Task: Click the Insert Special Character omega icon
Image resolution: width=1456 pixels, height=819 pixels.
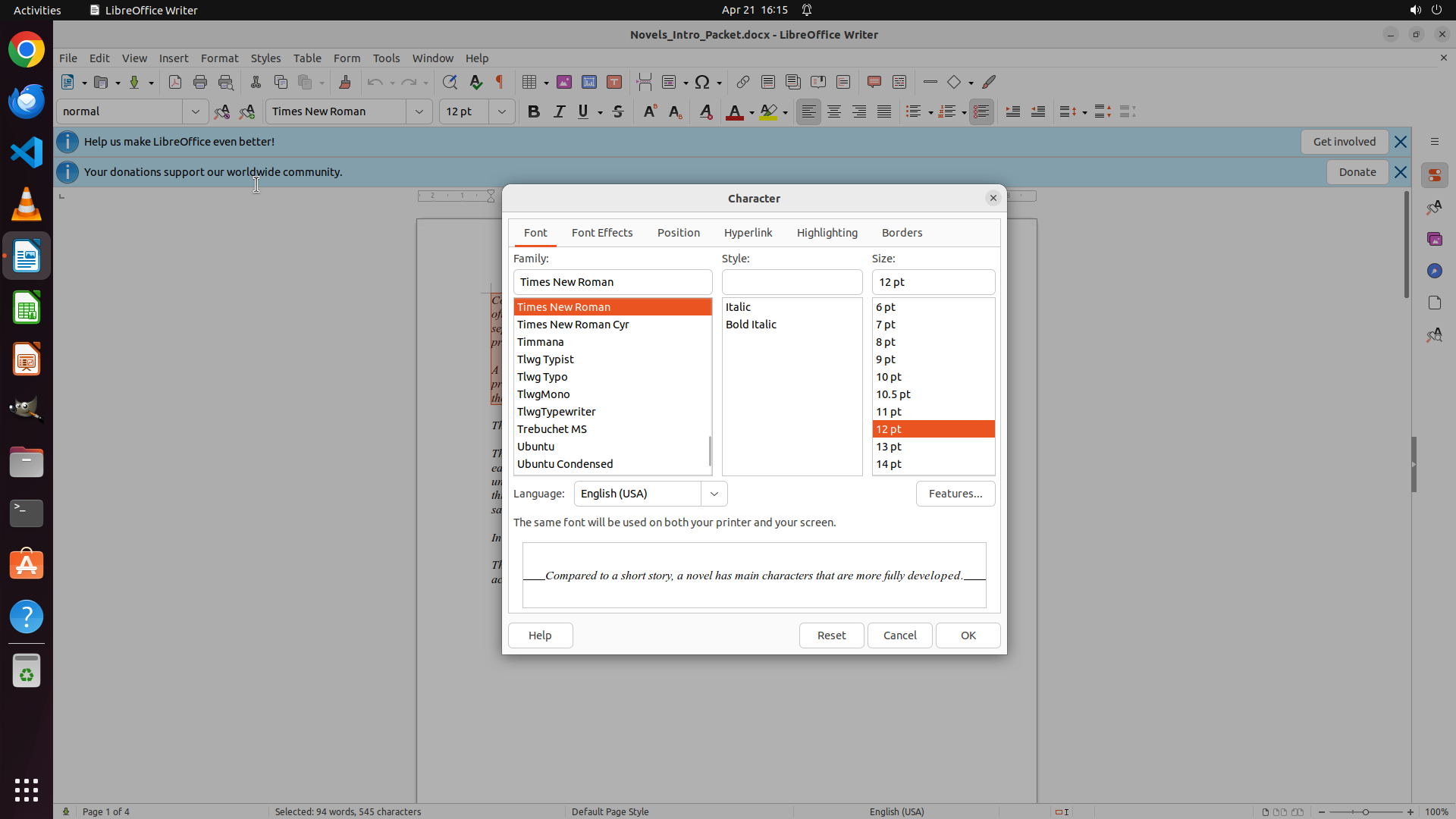Action: pyautogui.click(x=702, y=82)
